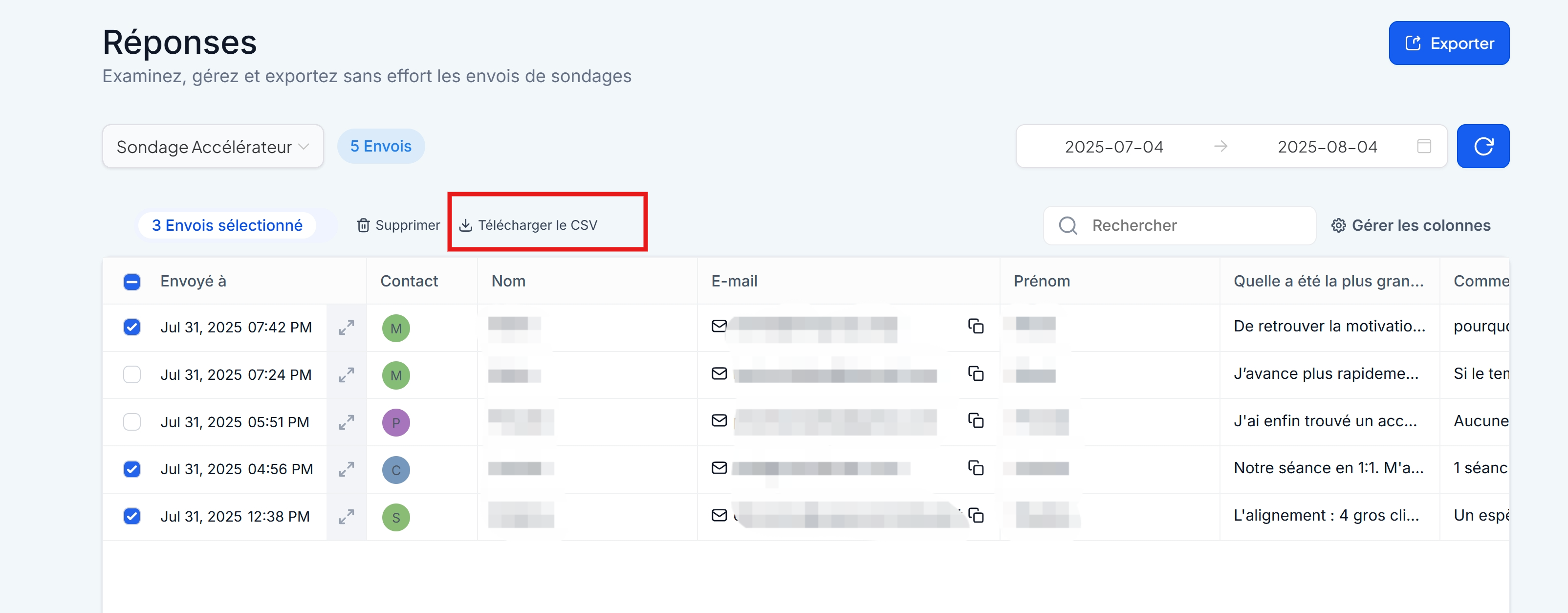The width and height of the screenshot is (1568, 613).
Task: Click Télécharger le CSV
Action: point(528,225)
